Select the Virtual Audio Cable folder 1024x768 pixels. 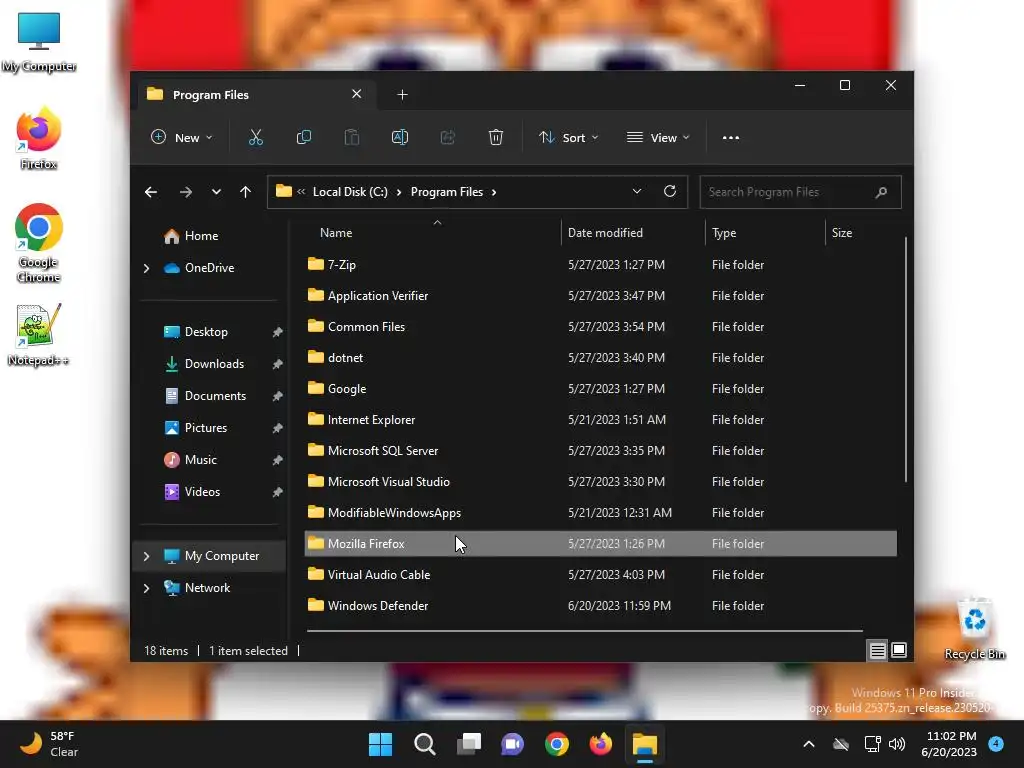600,575
